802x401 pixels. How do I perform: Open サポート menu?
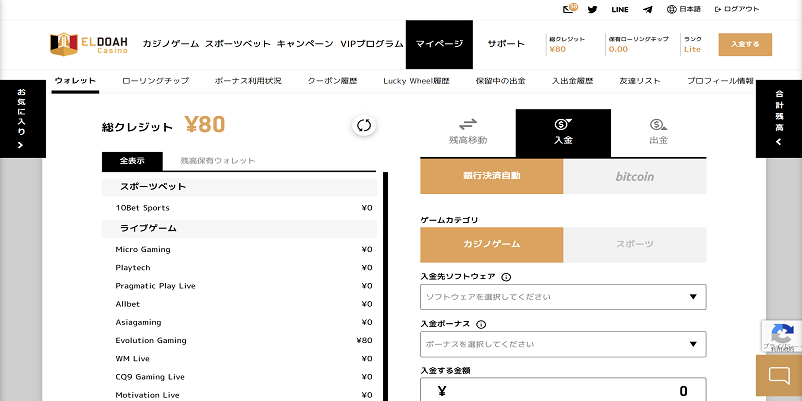pyautogui.click(x=506, y=44)
